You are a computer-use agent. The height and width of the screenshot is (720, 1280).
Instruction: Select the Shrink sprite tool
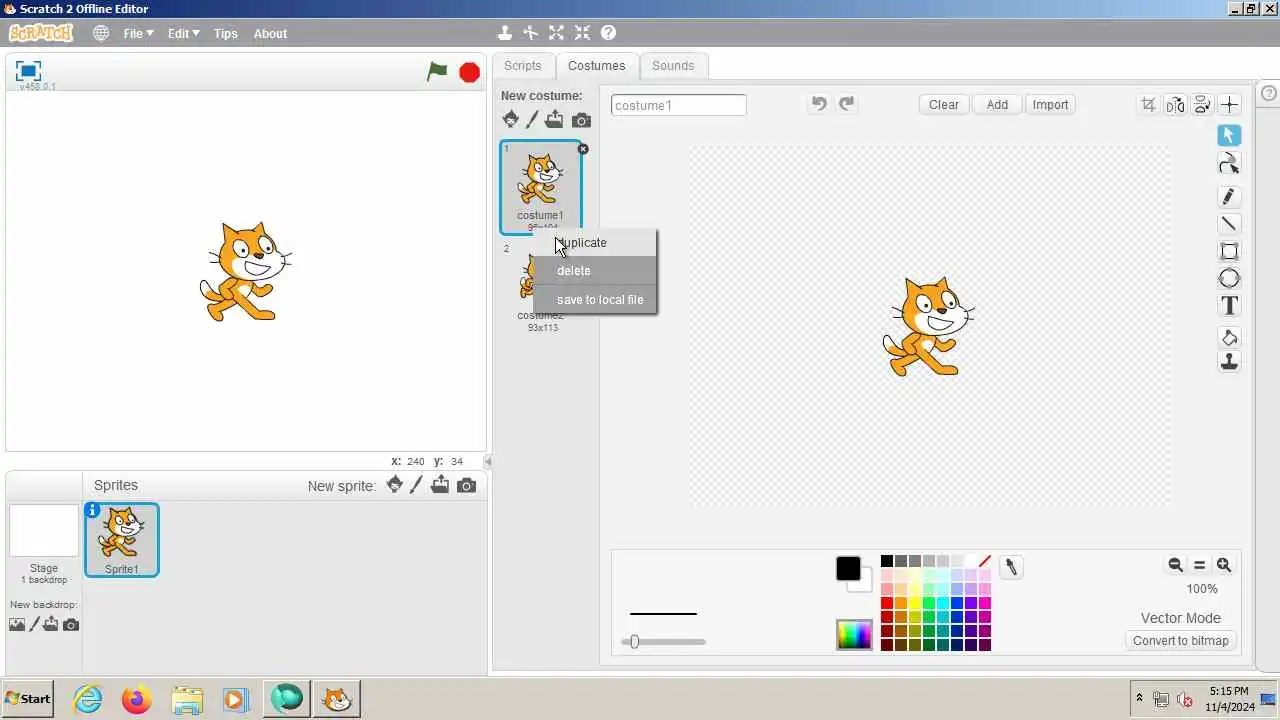pos(583,33)
